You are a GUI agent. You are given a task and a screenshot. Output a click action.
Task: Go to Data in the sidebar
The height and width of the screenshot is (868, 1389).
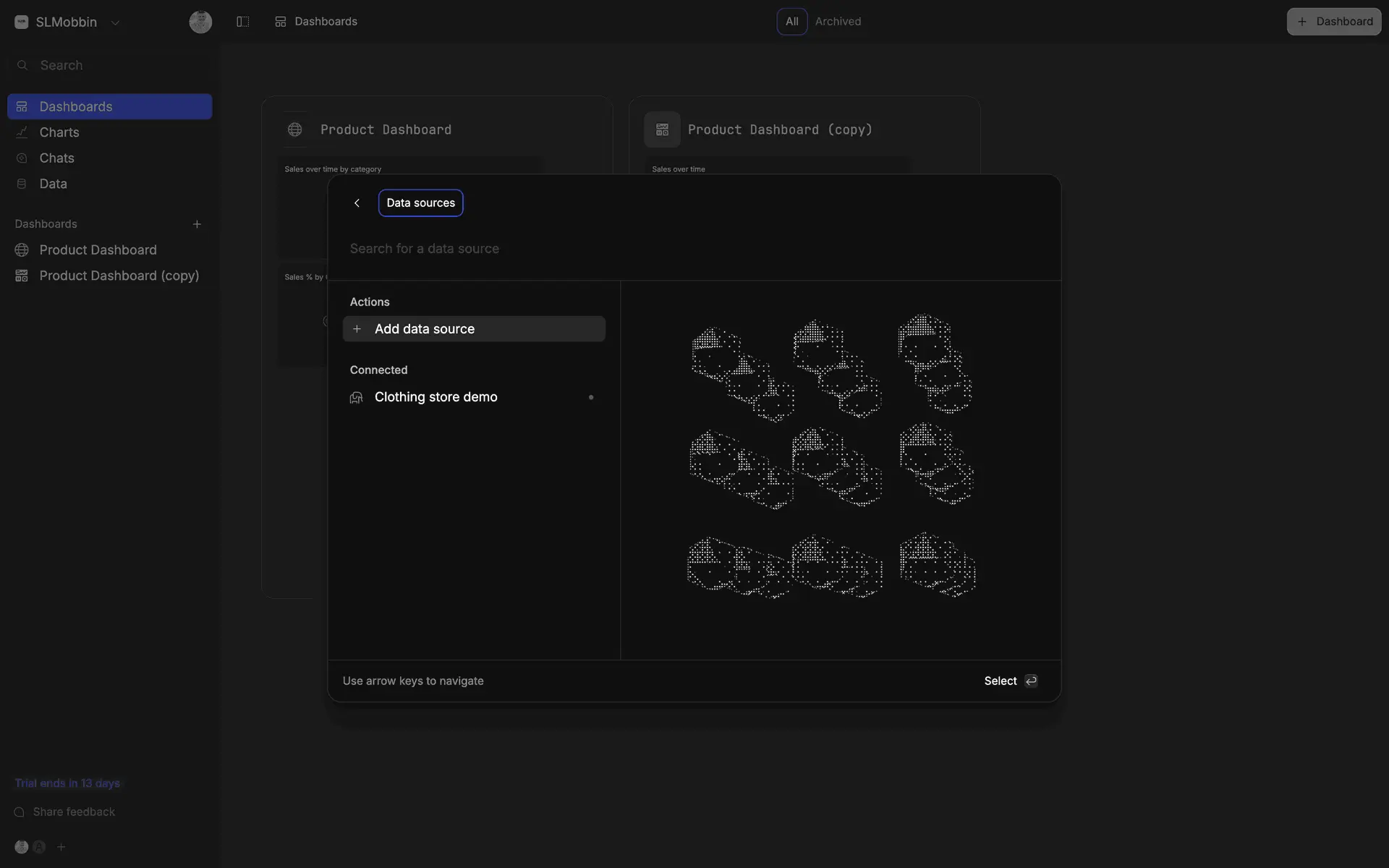(53, 184)
